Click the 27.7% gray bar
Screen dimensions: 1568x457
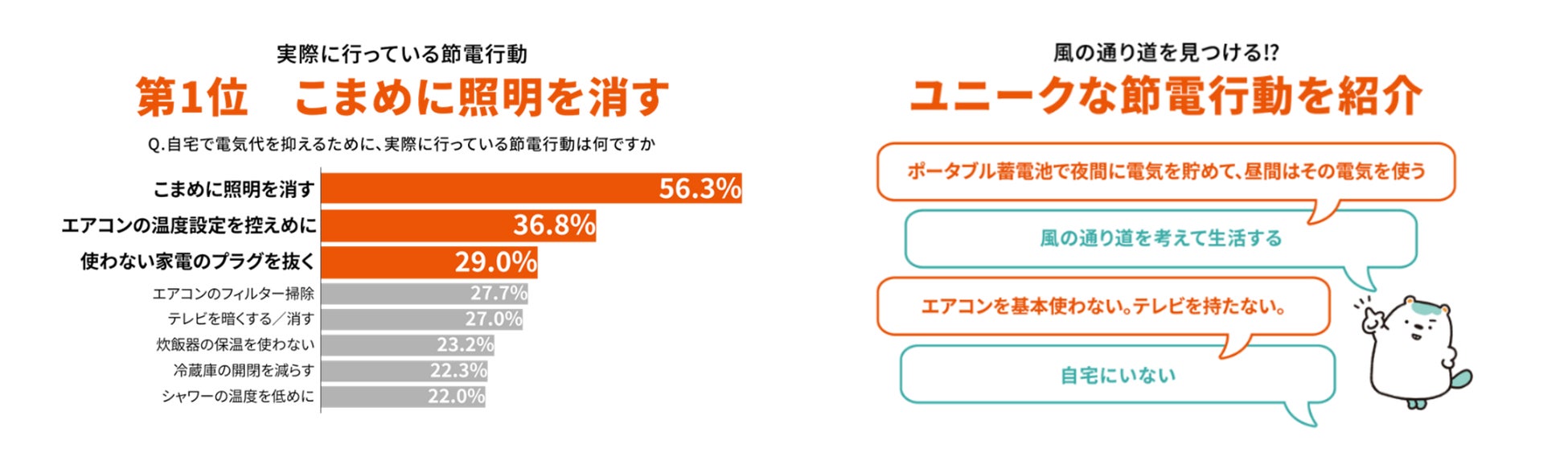(x=425, y=293)
